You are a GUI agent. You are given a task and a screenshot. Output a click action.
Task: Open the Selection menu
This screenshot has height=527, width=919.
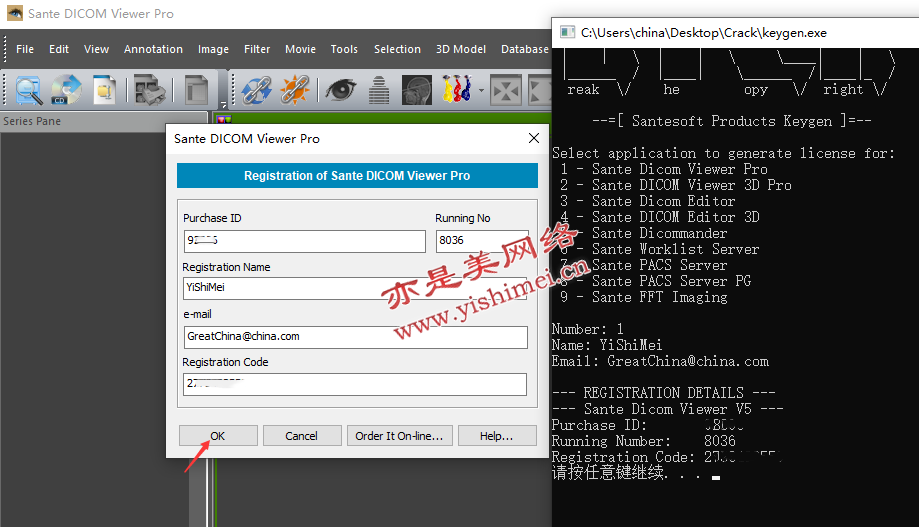tap(397, 49)
